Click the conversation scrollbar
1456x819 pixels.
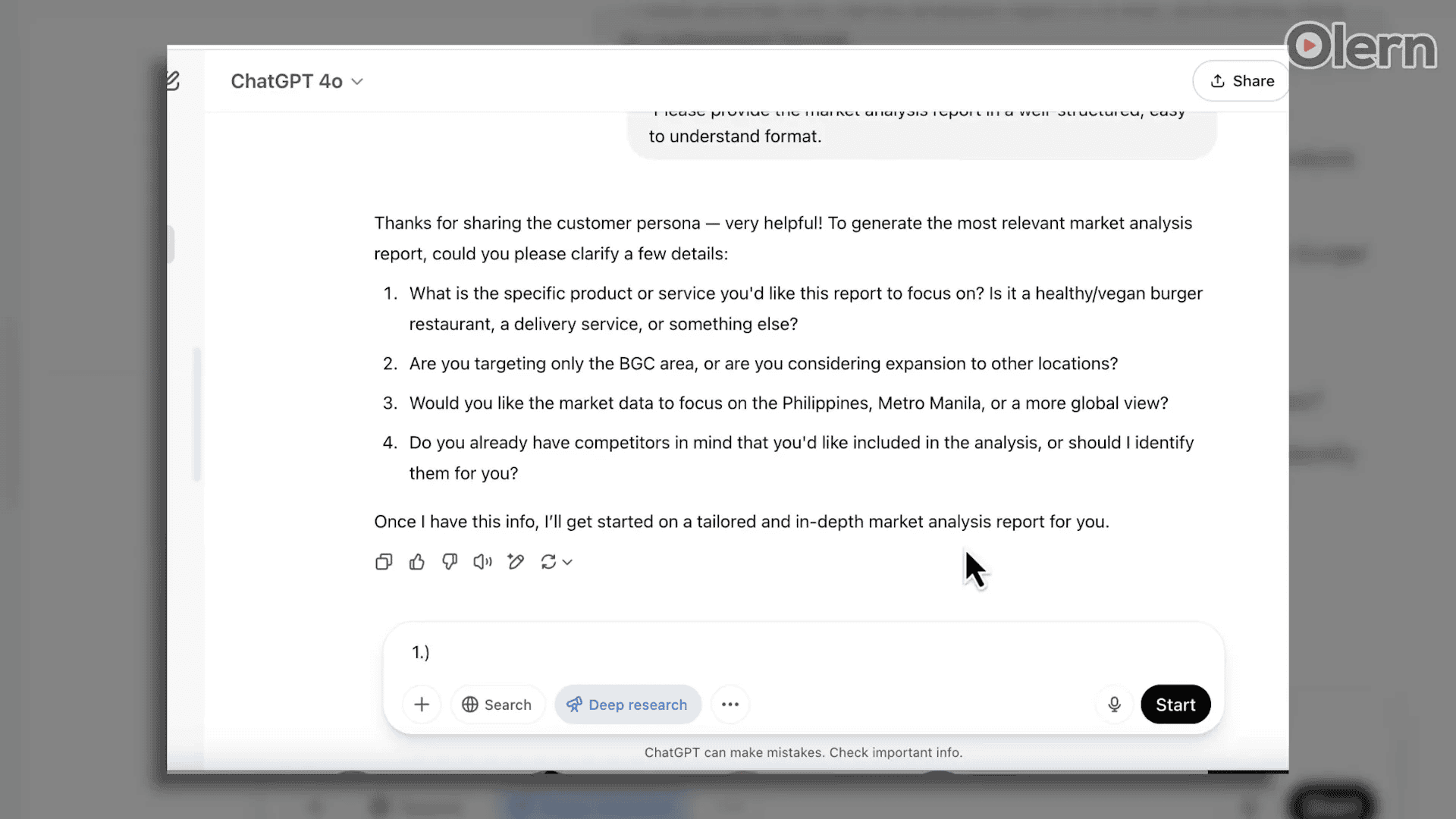click(197, 413)
